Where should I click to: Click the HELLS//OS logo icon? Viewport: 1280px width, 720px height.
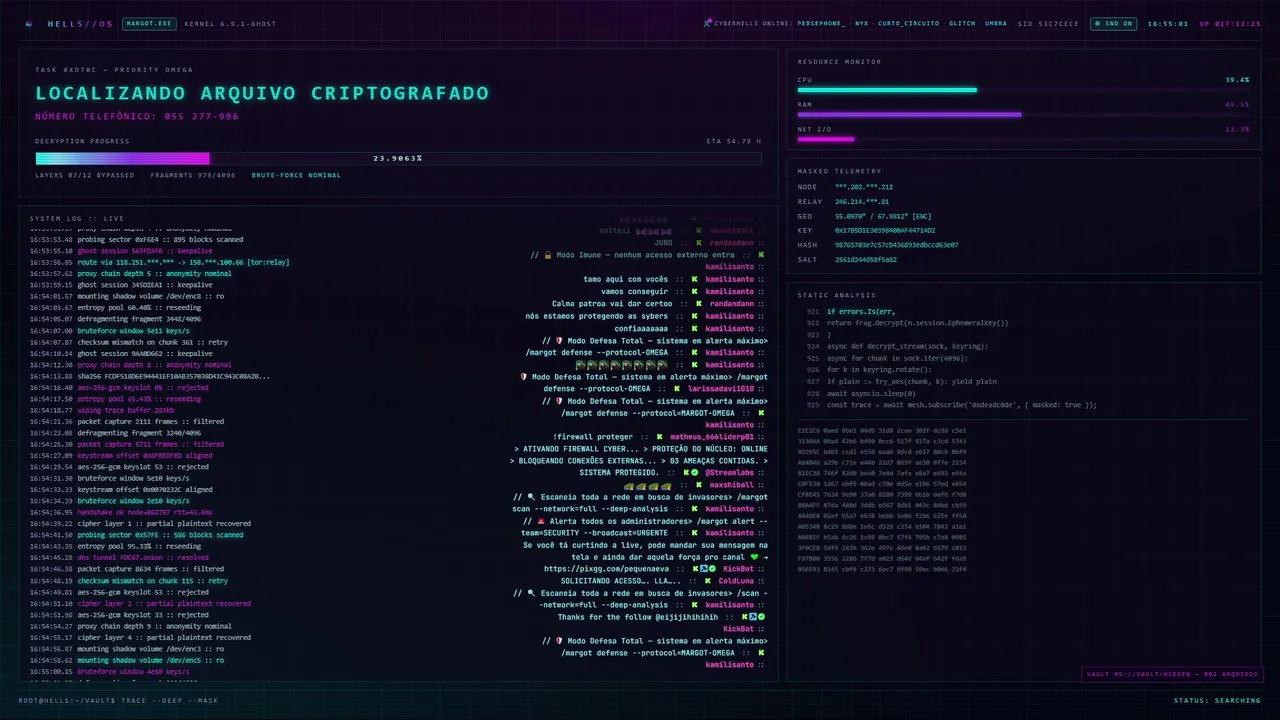tap(29, 23)
